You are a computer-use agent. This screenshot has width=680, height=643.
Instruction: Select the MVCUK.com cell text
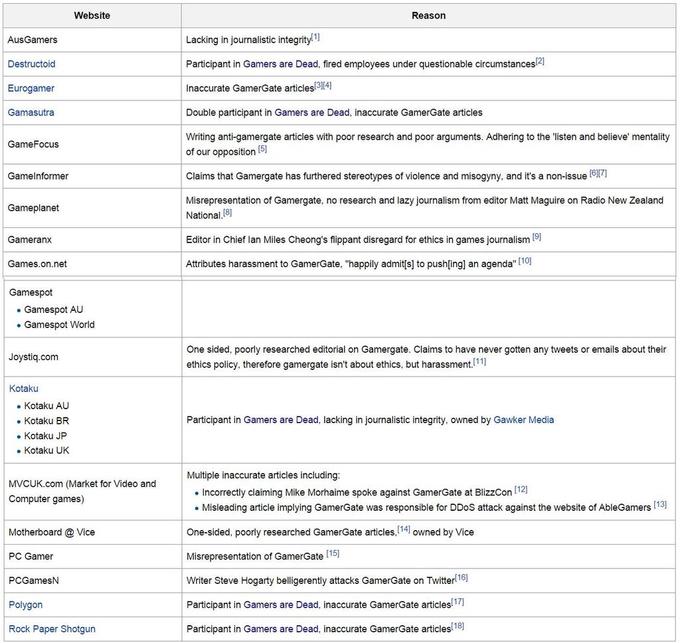coord(82,491)
